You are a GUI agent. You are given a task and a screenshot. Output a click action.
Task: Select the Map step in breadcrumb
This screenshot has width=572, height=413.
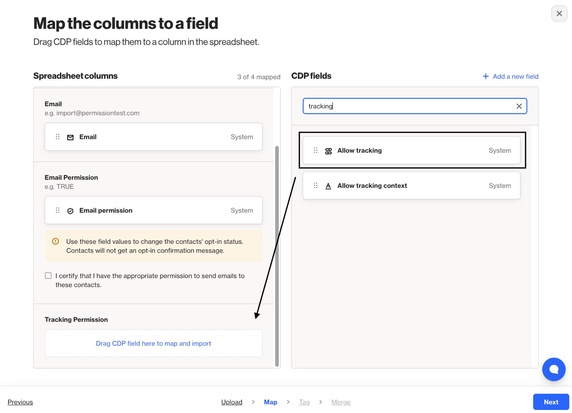coord(270,402)
